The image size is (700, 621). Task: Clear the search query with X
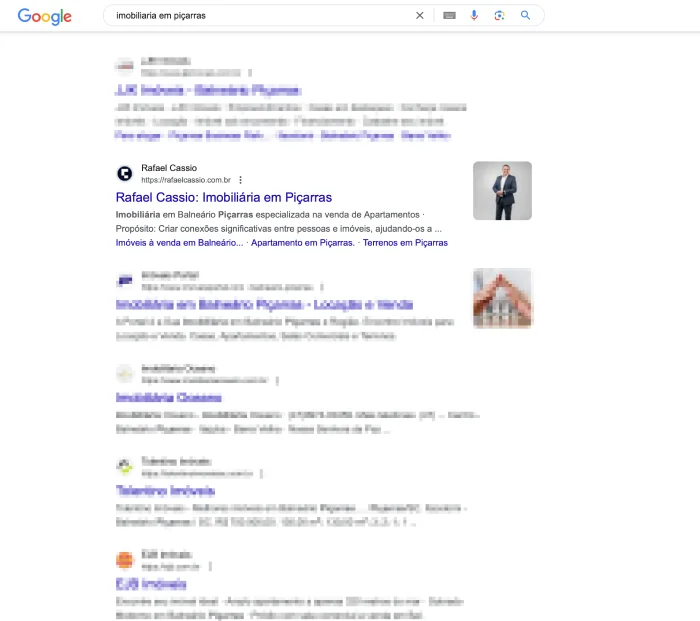pos(420,16)
